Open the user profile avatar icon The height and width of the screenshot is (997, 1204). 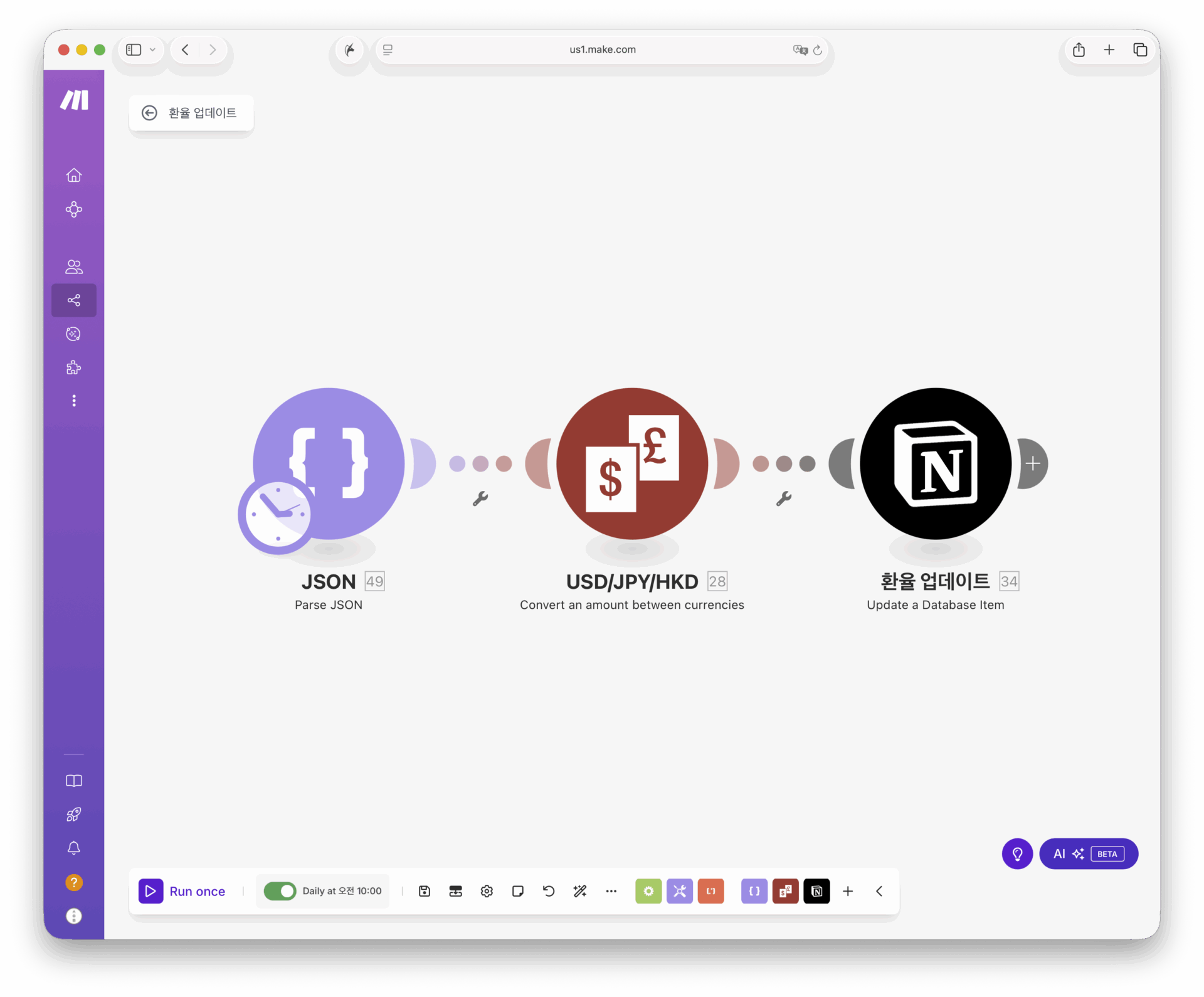(74, 916)
